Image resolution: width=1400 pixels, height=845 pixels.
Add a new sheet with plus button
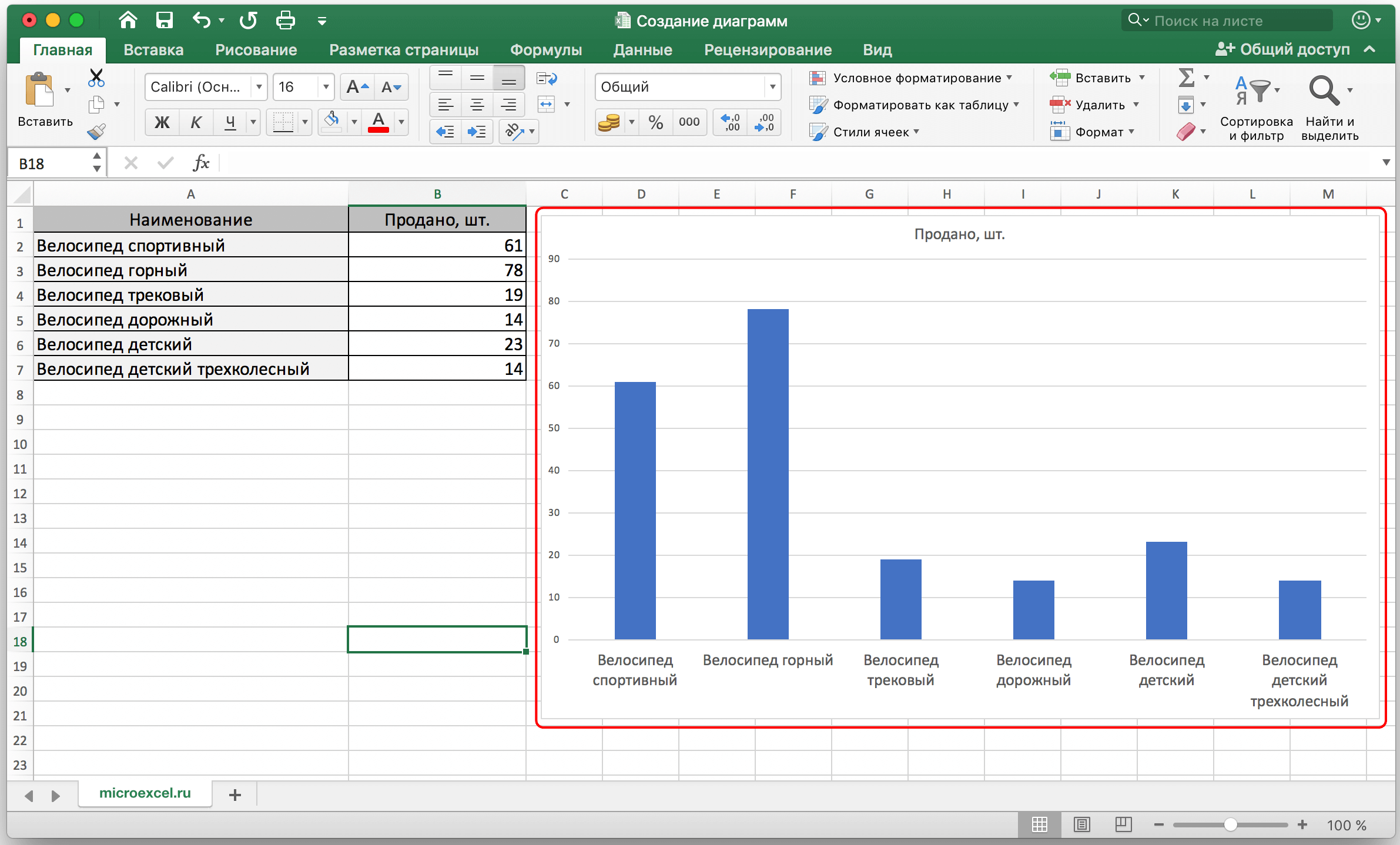click(235, 795)
